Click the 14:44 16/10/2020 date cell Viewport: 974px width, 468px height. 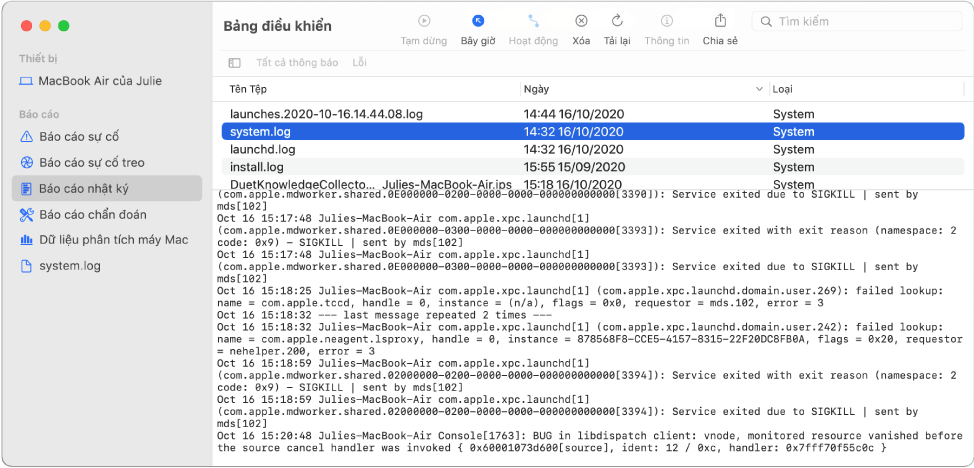[x=574, y=114]
